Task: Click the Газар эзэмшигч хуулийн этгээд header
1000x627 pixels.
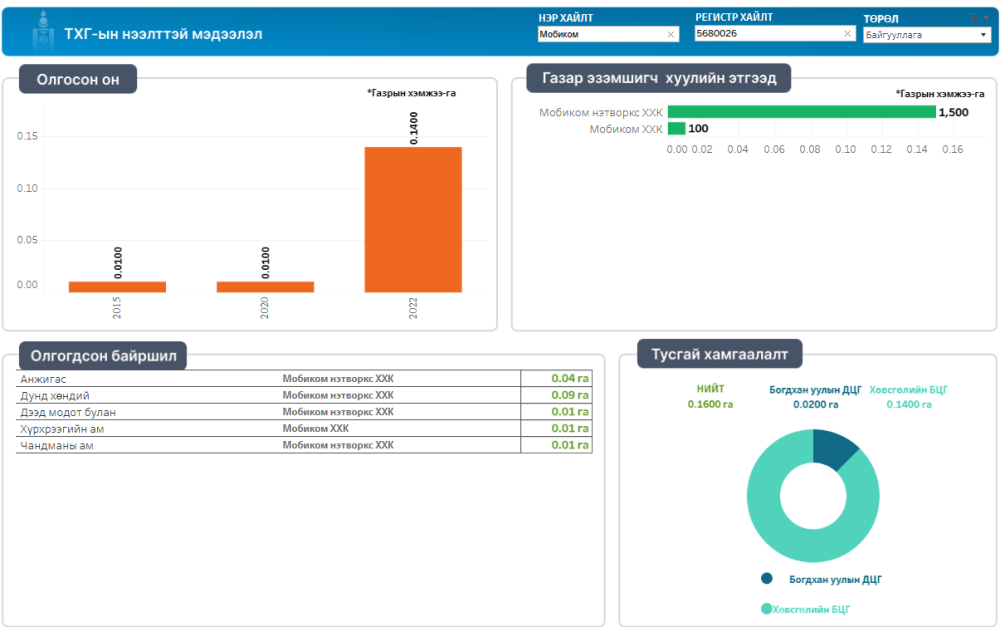Action: (659, 78)
